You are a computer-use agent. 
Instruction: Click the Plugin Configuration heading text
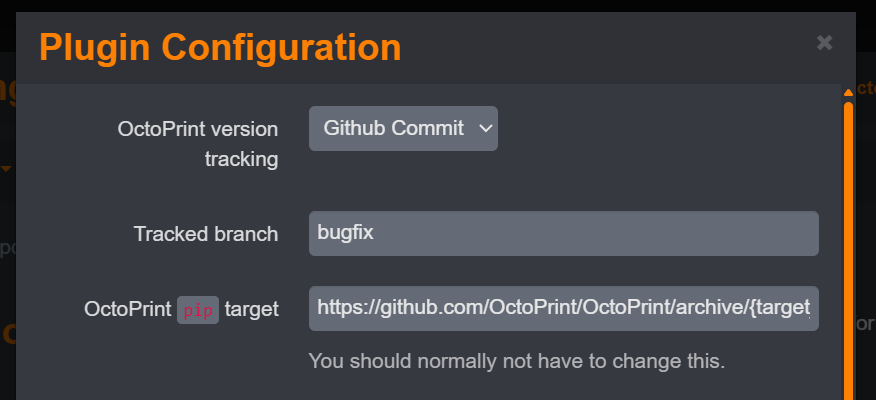tap(220, 46)
